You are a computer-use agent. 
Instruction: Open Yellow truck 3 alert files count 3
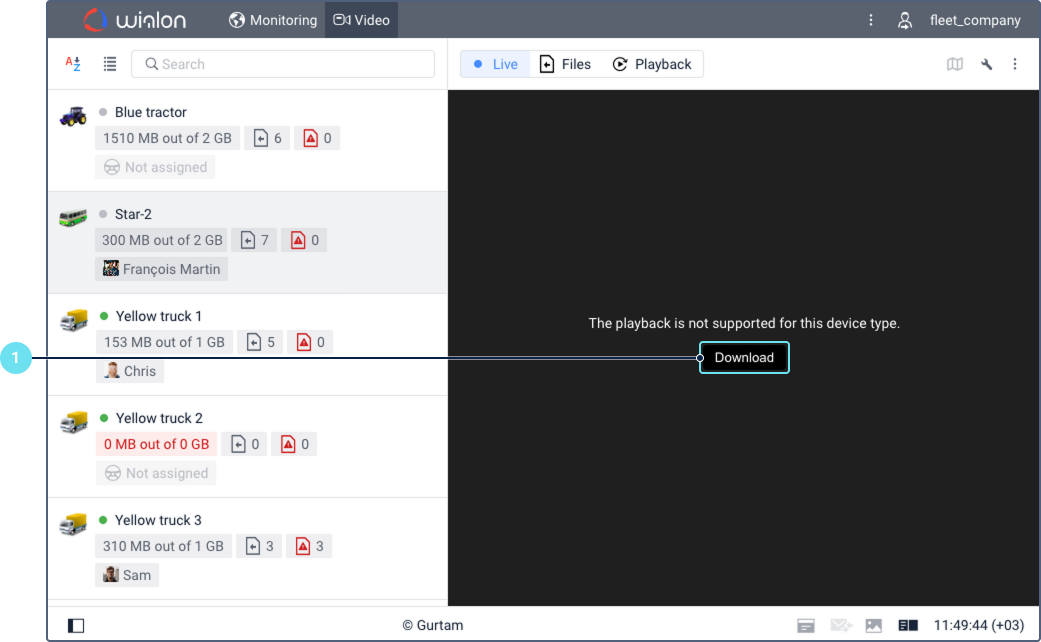[309, 546]
